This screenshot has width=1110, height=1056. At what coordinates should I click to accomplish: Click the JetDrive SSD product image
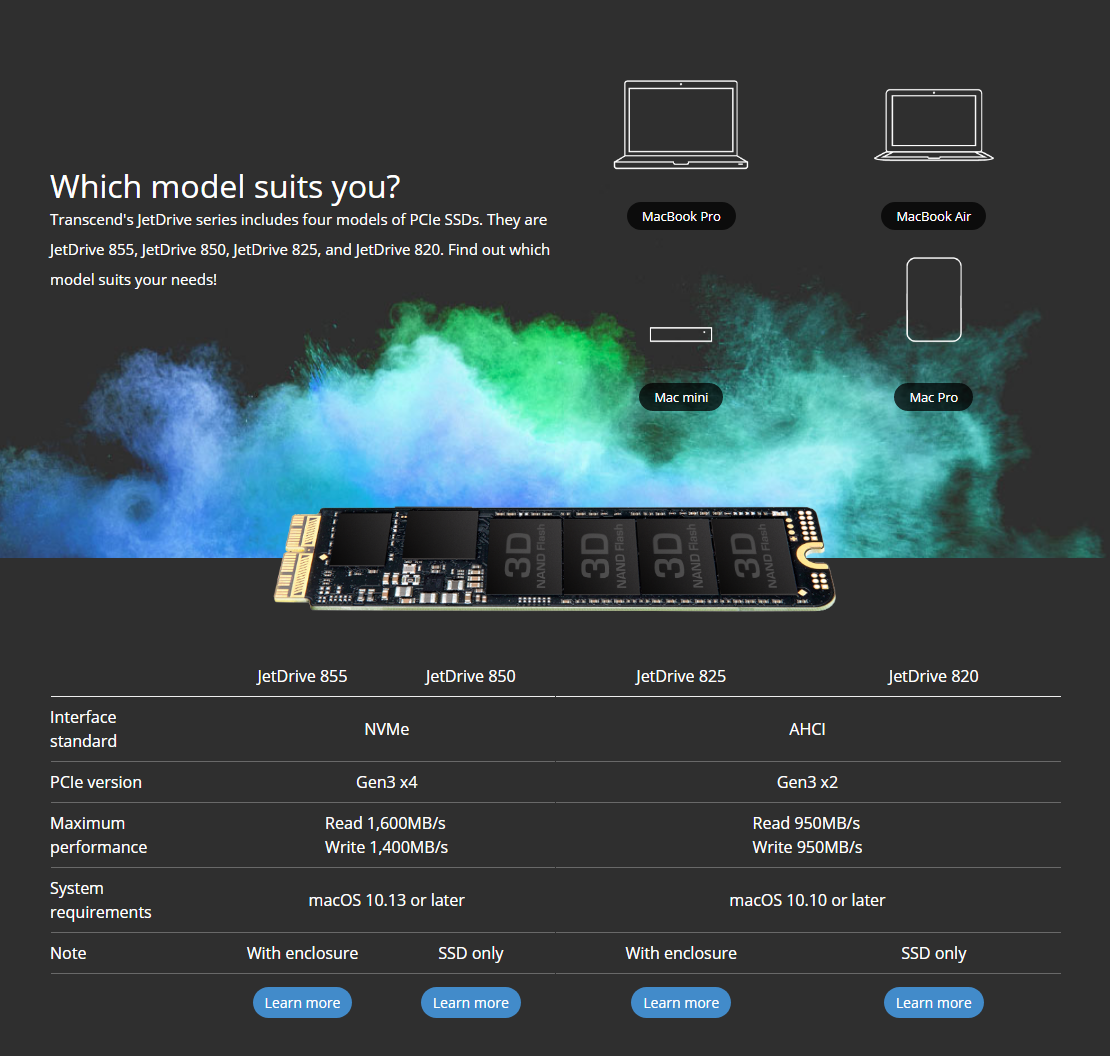(554, 558)
